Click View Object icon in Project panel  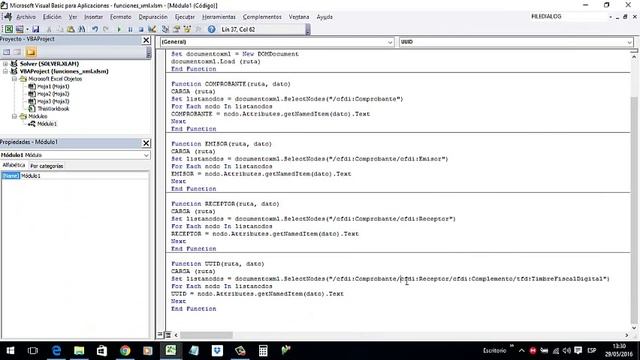(x=18, y=52)
